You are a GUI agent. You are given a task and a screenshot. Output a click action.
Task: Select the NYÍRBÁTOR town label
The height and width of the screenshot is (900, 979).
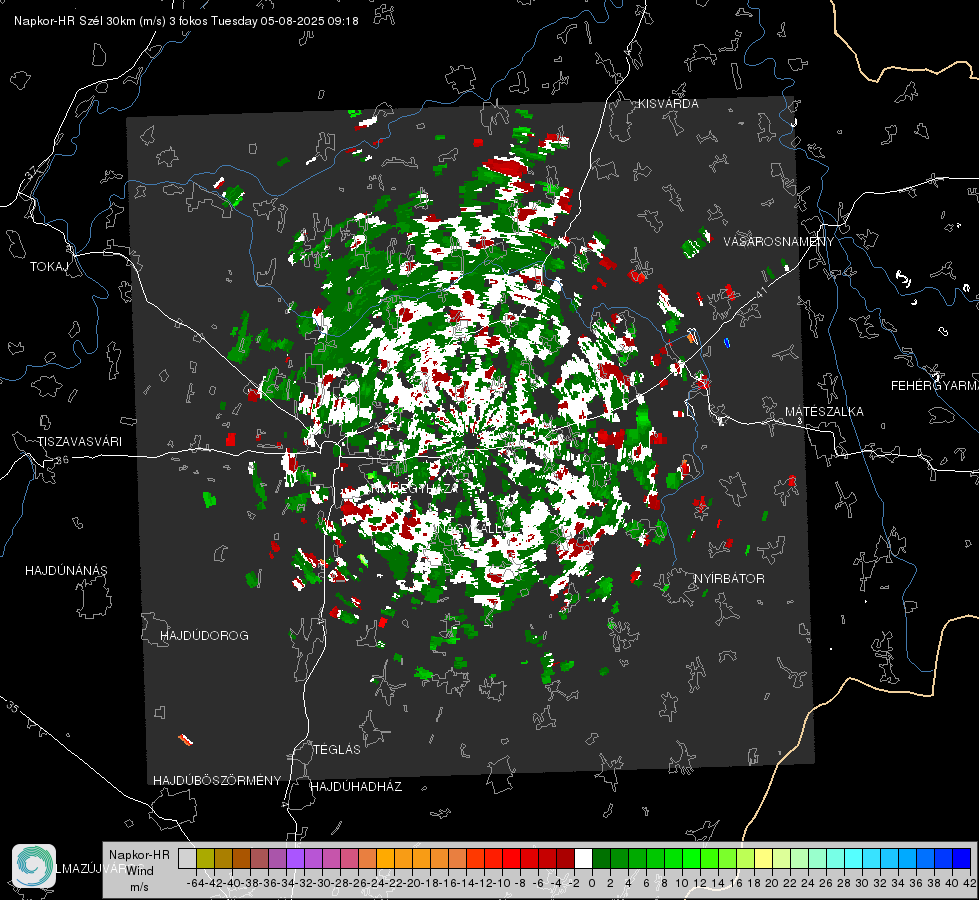pos(729,578)
